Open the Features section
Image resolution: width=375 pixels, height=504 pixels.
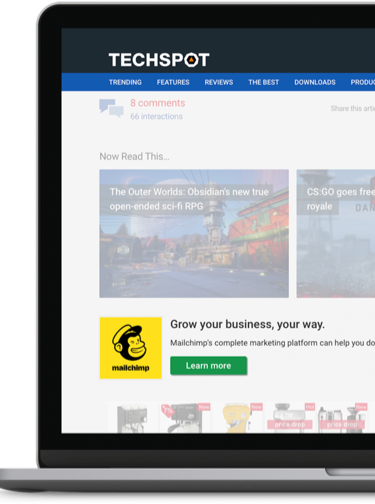coord(173,82)
